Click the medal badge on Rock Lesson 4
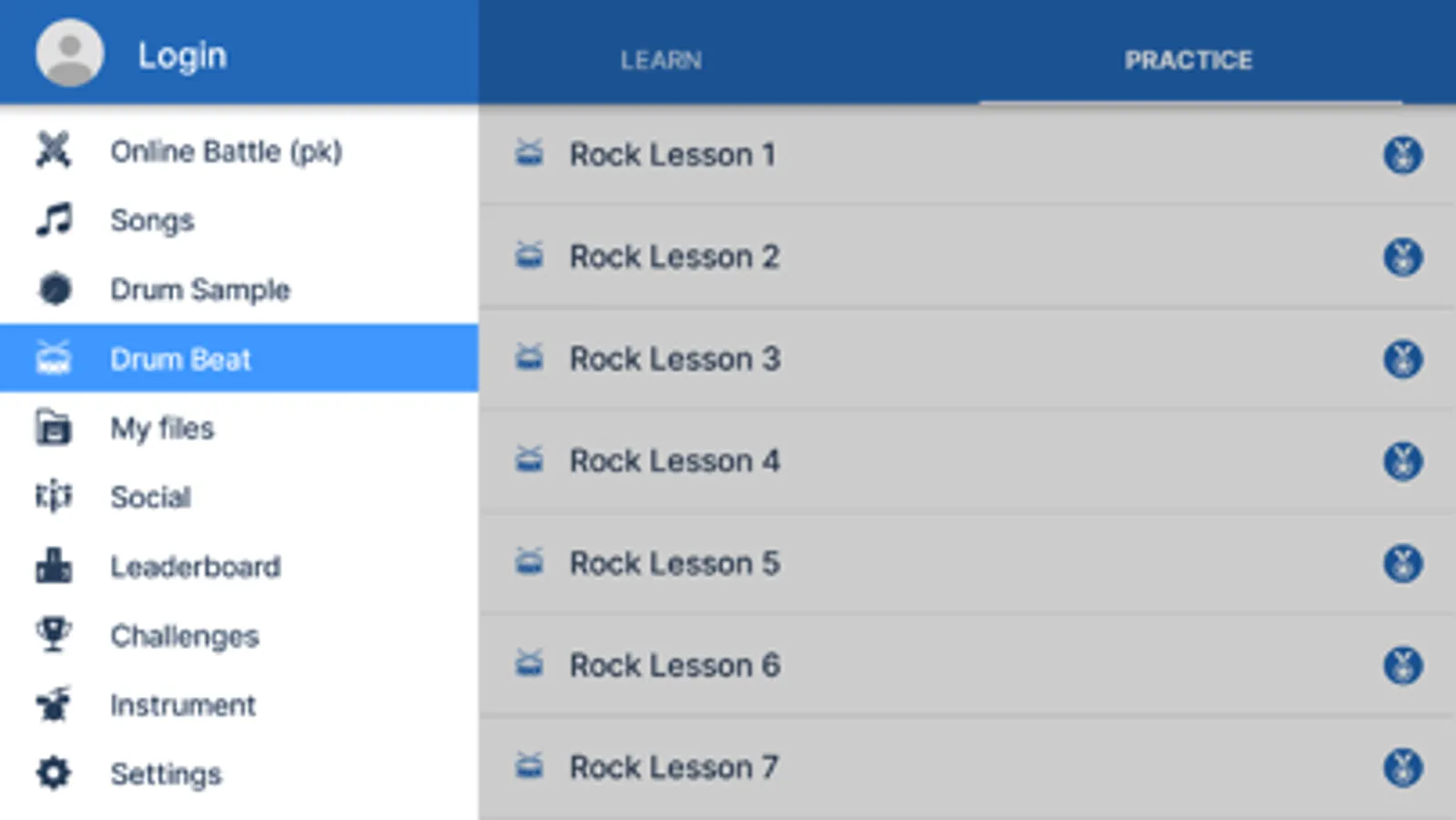Viewport: 1456px width, 820px height. point(1402,461)
